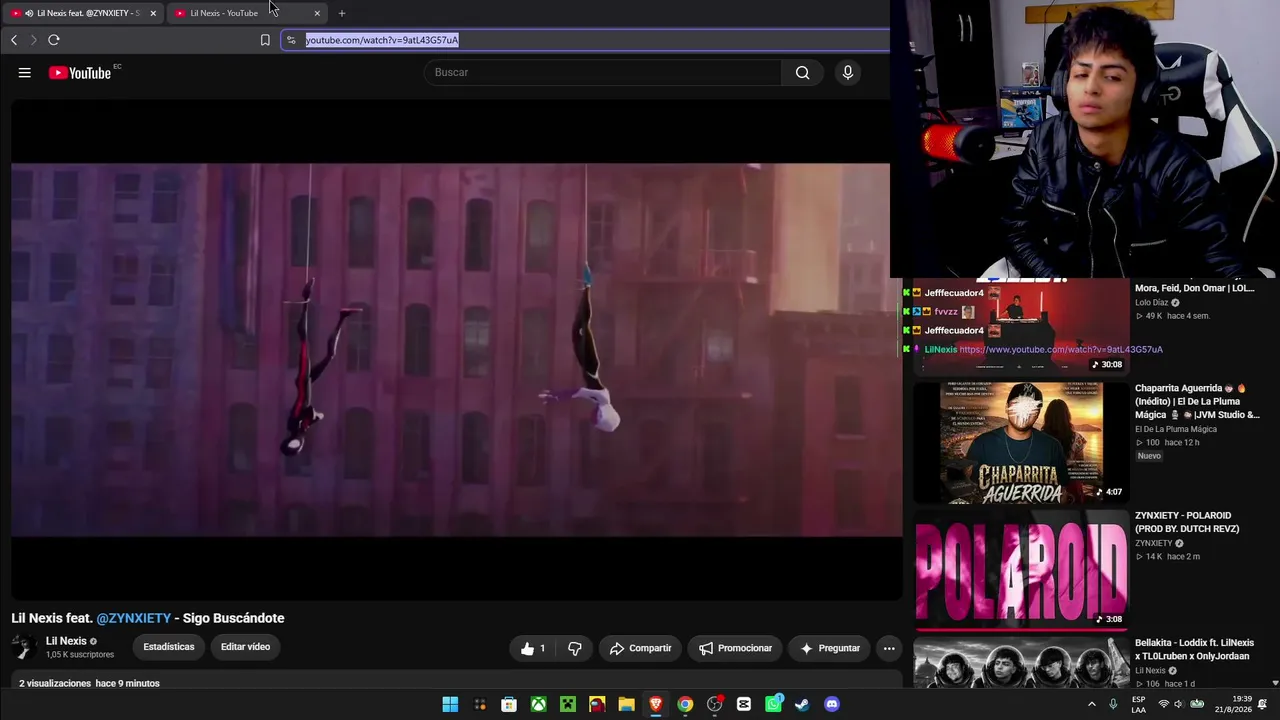Open the Bellakita video thumbnail
This screenshot has width=1280, height=720.
tap(1020, 662)
